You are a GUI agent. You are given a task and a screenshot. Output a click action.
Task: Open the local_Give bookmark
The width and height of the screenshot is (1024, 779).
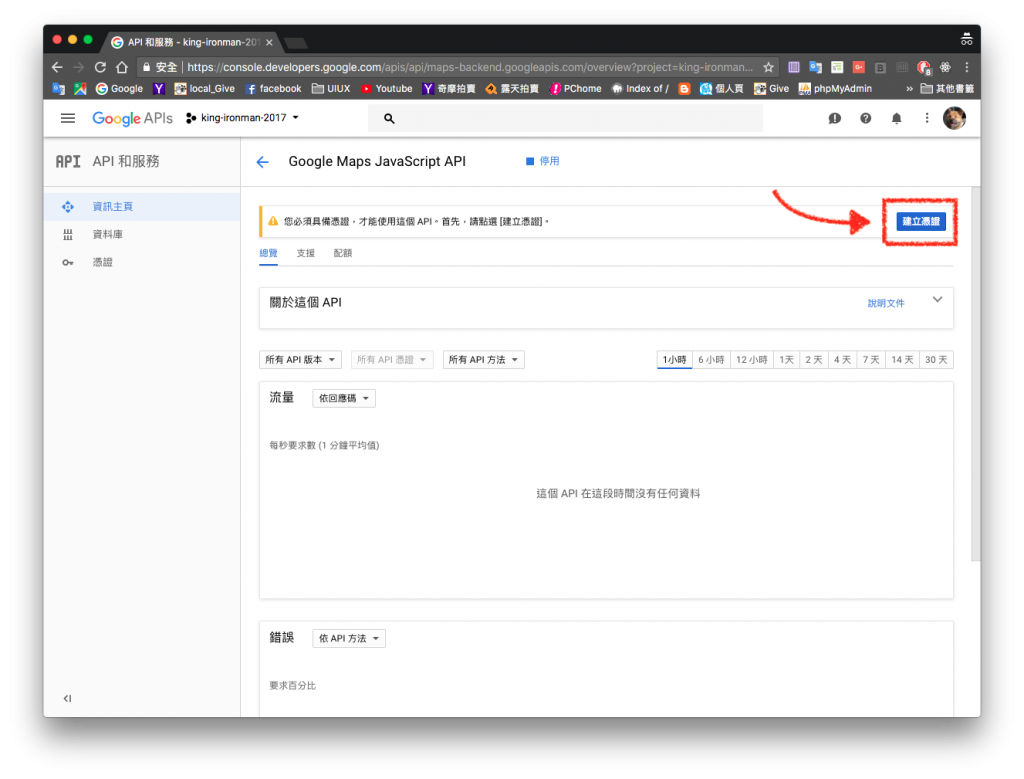coord(204,89)
